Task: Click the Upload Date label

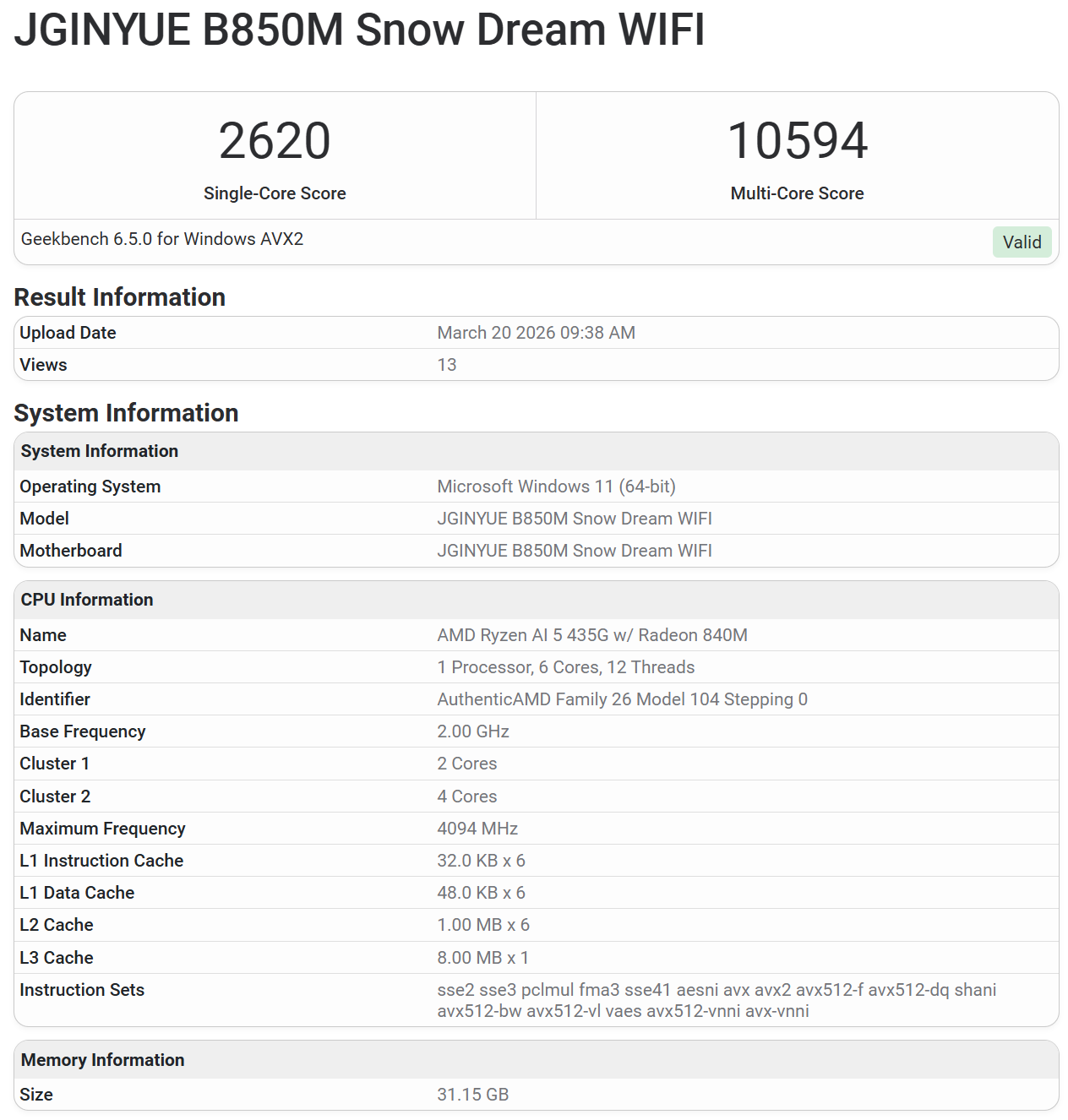Action: click(x=68, y=333)
